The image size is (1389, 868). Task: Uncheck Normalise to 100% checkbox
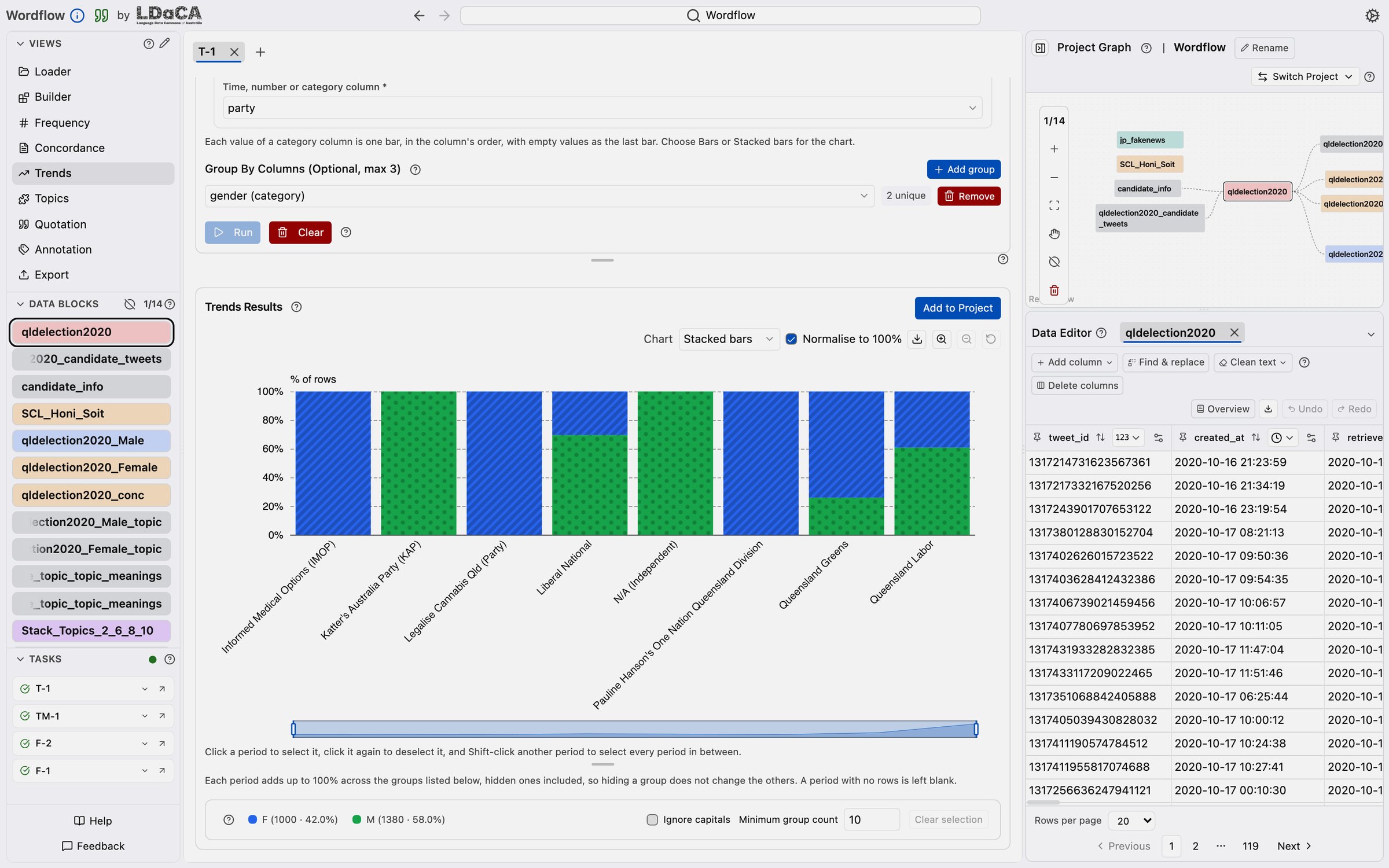(x=791, y=339)
